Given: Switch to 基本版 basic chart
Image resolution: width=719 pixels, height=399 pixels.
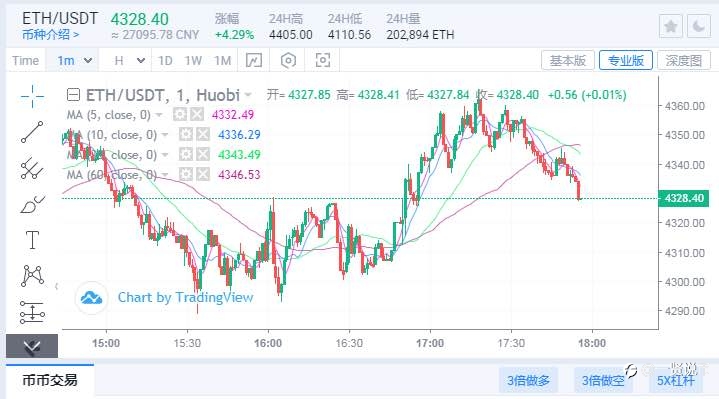Looking at the screenshot, I should (x=568, y=61).
